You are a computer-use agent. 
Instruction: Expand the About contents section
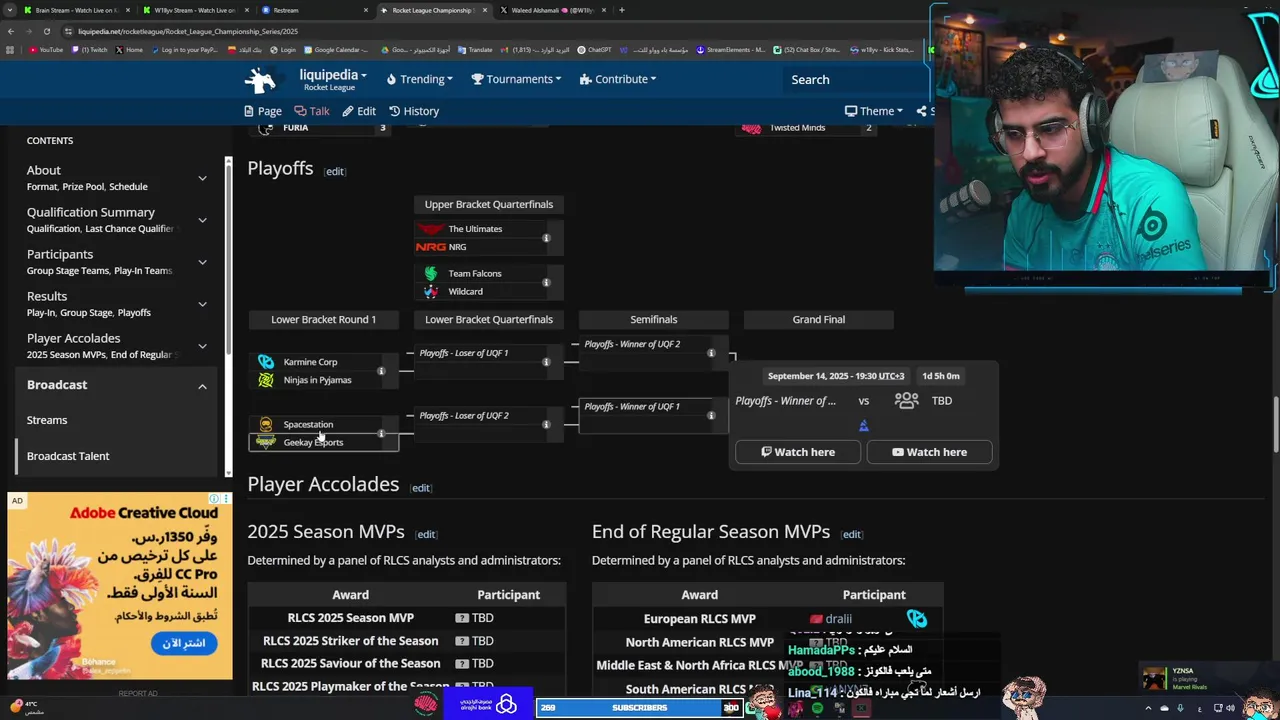tap(202, 178)
